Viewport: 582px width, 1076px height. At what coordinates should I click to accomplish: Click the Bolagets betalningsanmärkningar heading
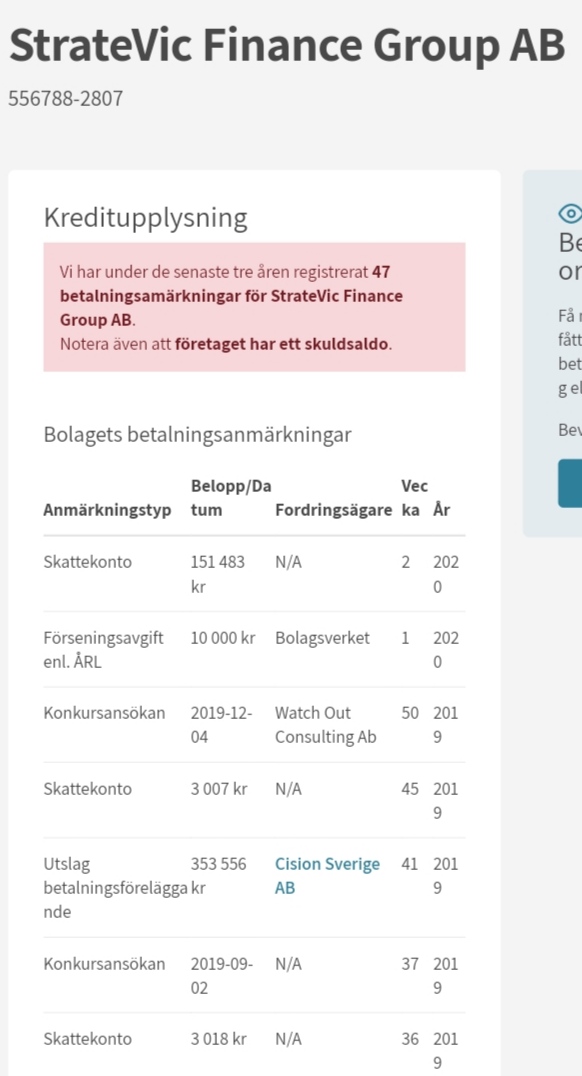tap(198, 434)
